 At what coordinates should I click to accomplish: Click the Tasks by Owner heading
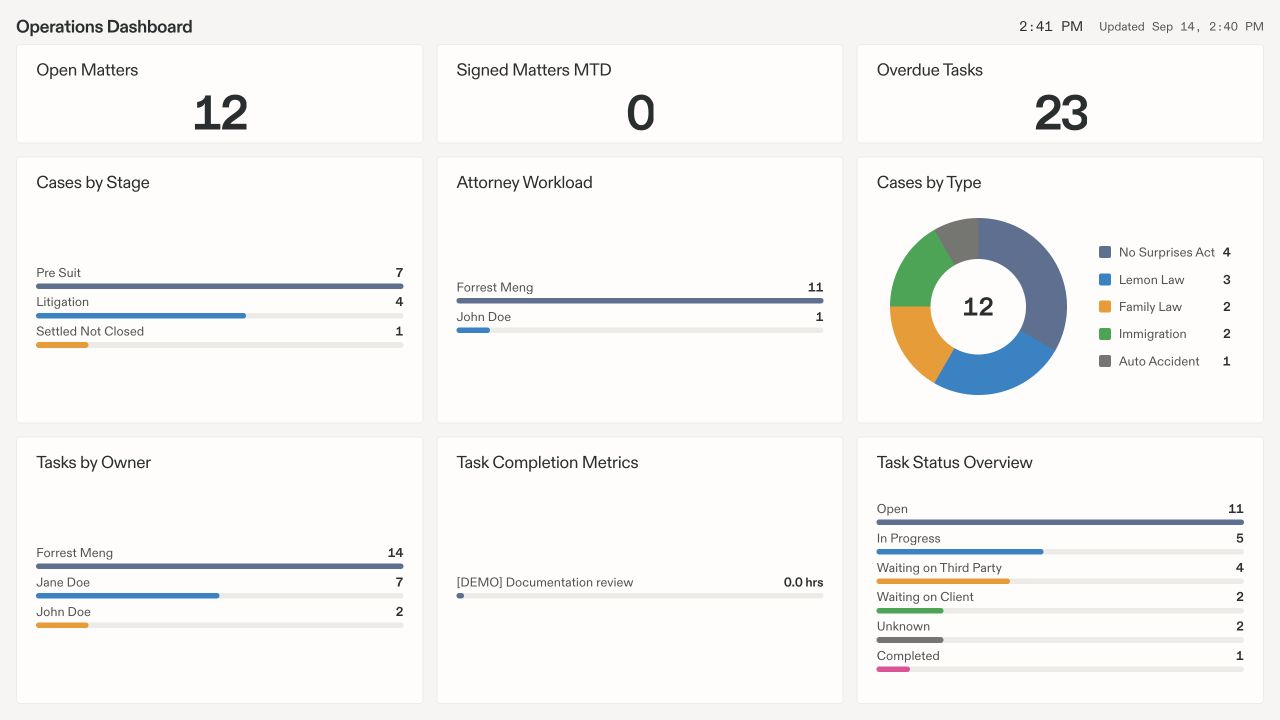93,463
